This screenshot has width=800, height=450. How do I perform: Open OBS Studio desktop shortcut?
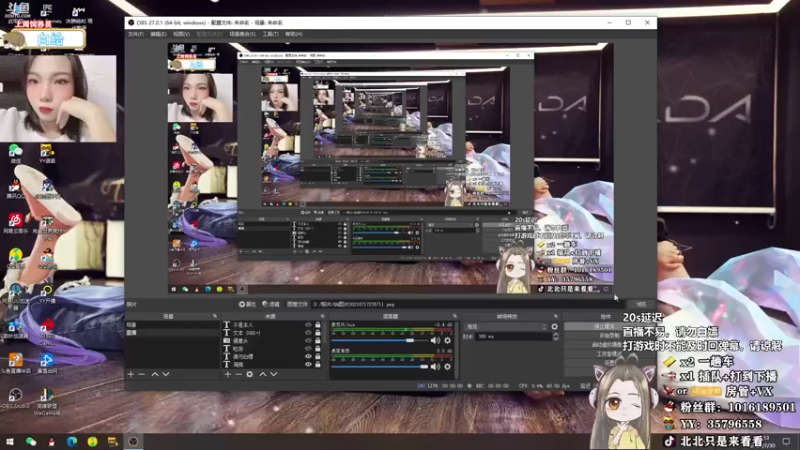click(x=15, y=398)
